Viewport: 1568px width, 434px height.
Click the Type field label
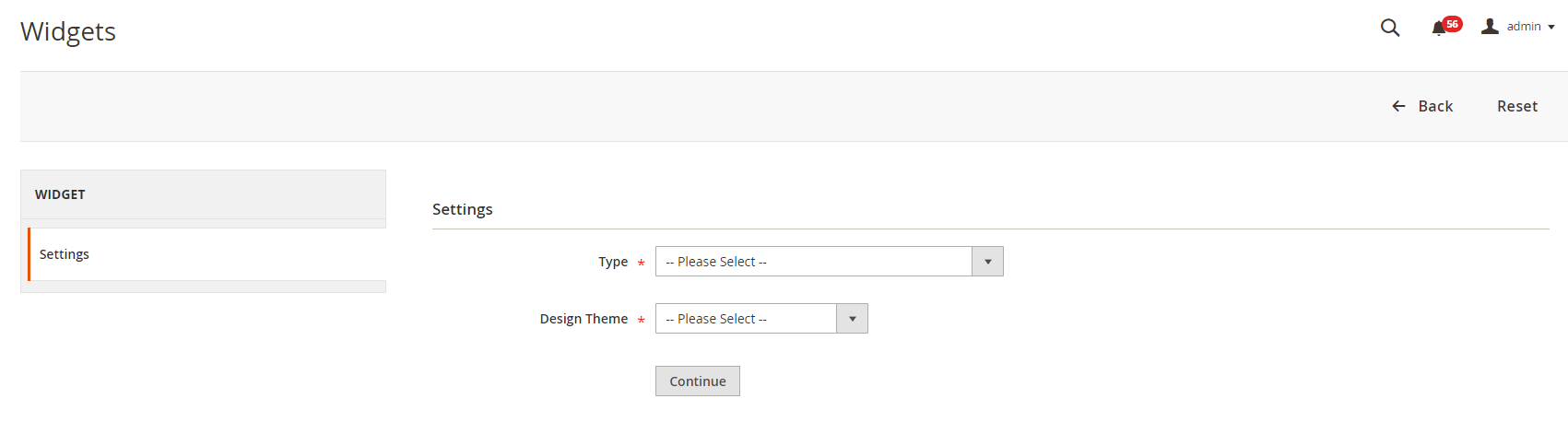pyautogui.click(x=613, y=262)
